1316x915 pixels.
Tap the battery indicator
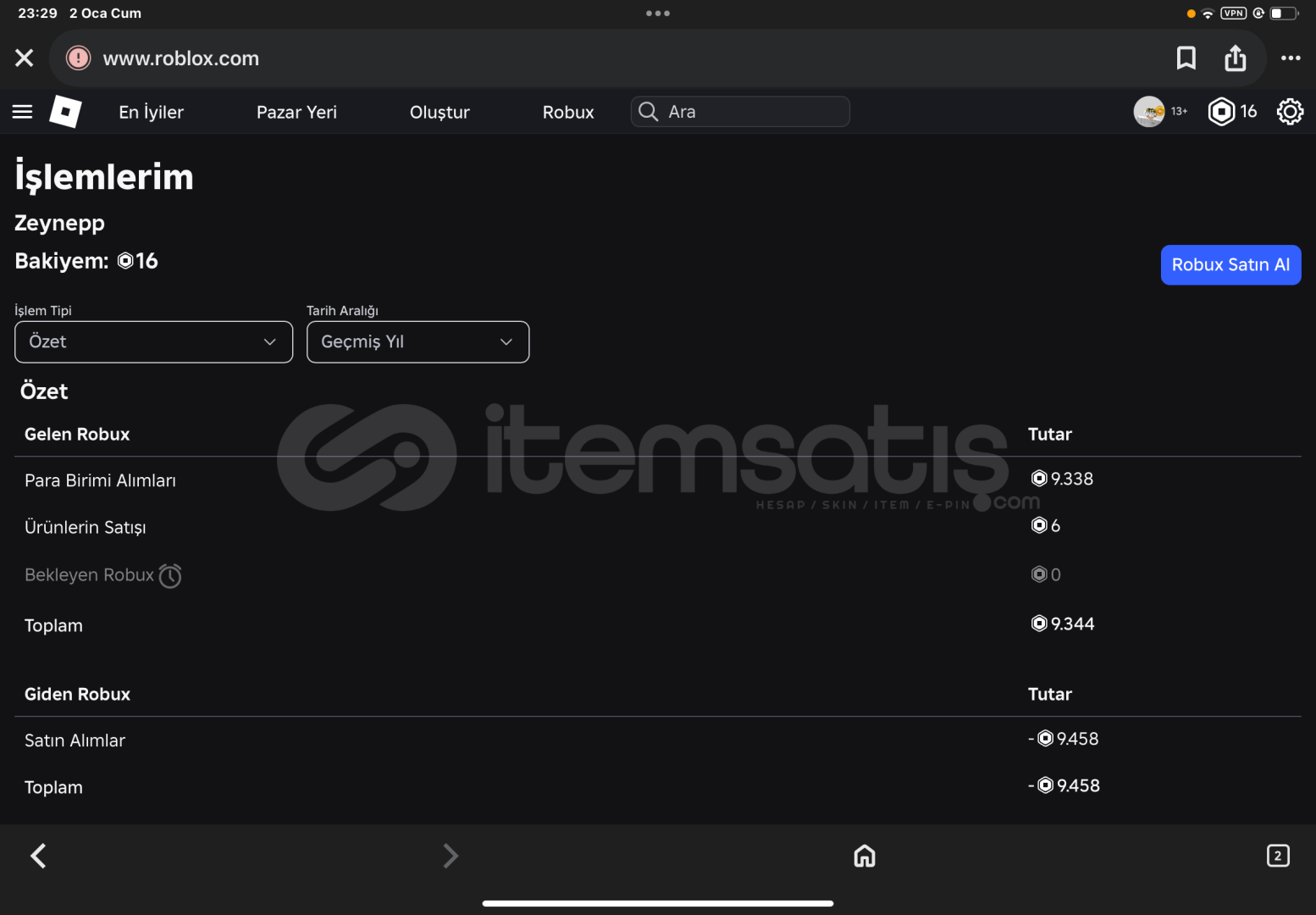(1284, 13)
